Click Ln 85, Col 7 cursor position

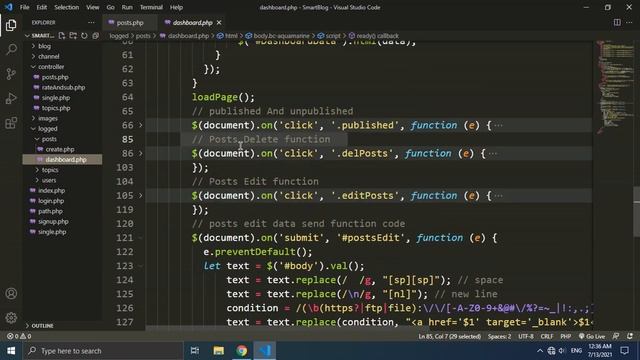(449, 336)
